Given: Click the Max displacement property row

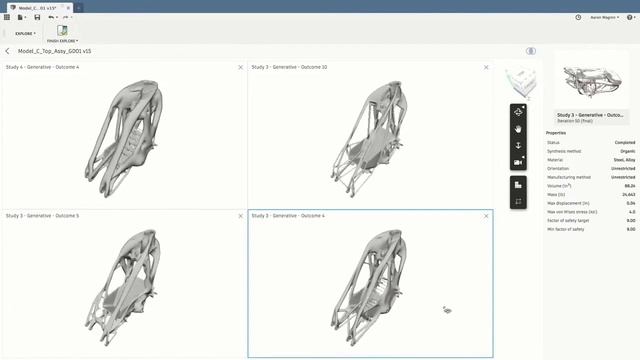Looking at the screenshot, I should pos(591,203).
